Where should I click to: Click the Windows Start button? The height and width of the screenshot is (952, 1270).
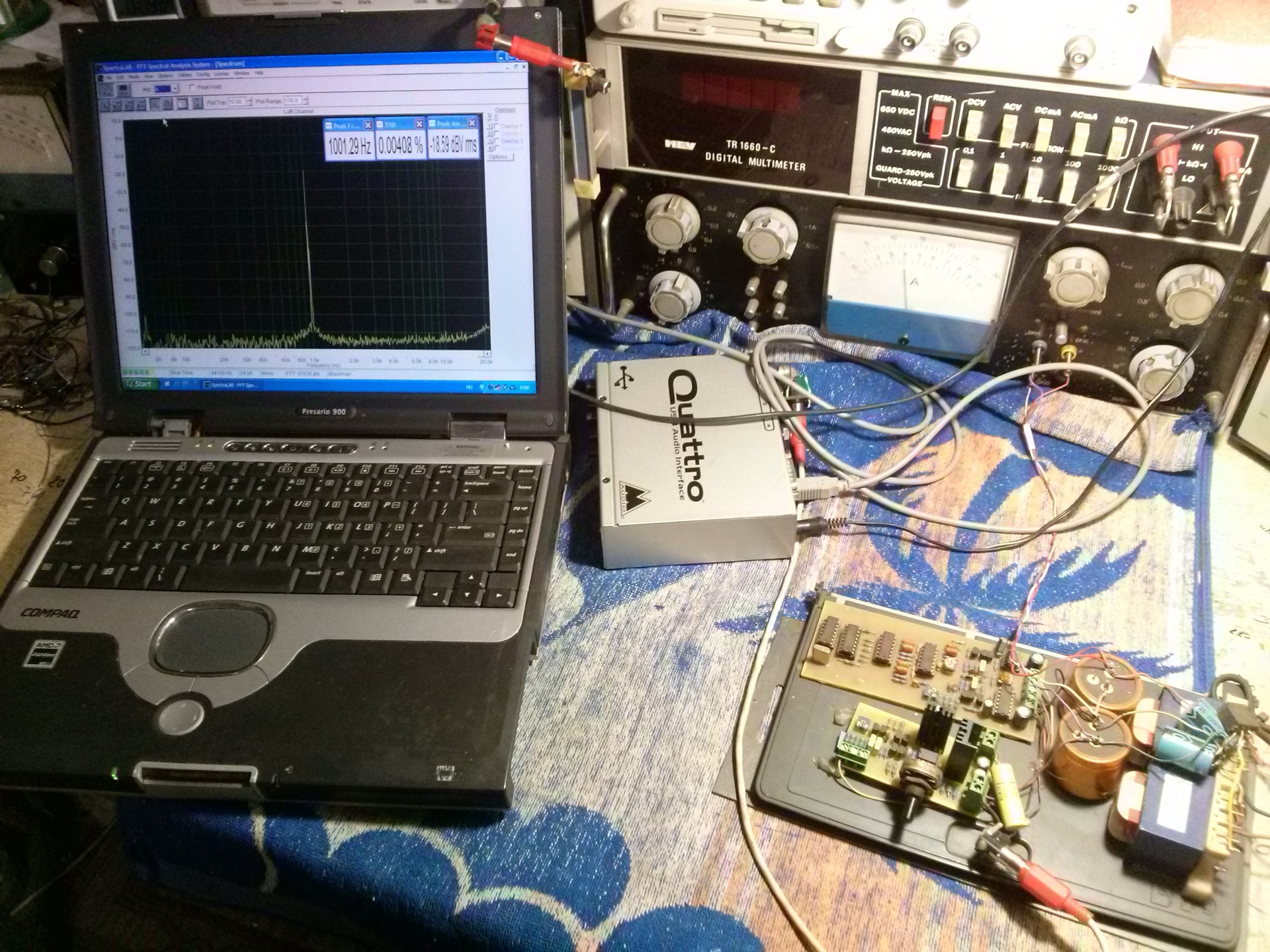pyautogui.click(x=140, y=384)
